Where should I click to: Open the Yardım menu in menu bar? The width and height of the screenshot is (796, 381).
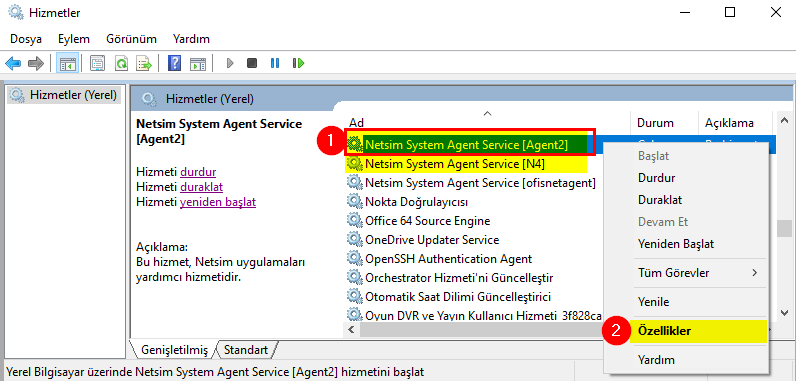(x=191, y=39)
